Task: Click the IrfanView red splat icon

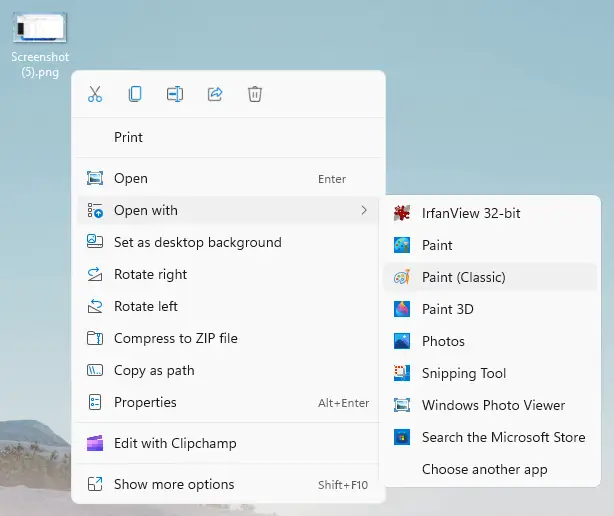Action: coord(402,213)
